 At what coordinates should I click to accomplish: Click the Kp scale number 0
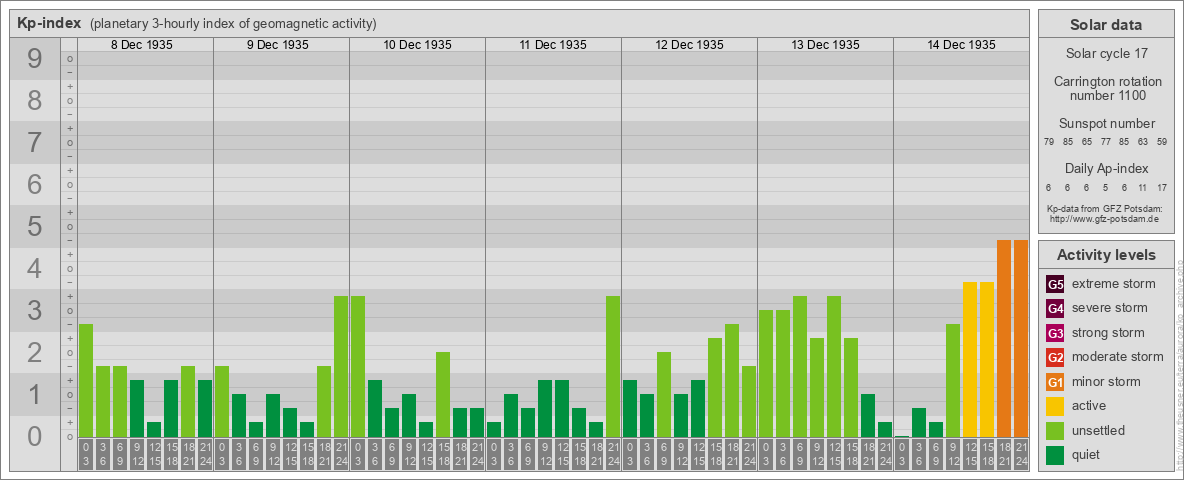click(35, 436)
